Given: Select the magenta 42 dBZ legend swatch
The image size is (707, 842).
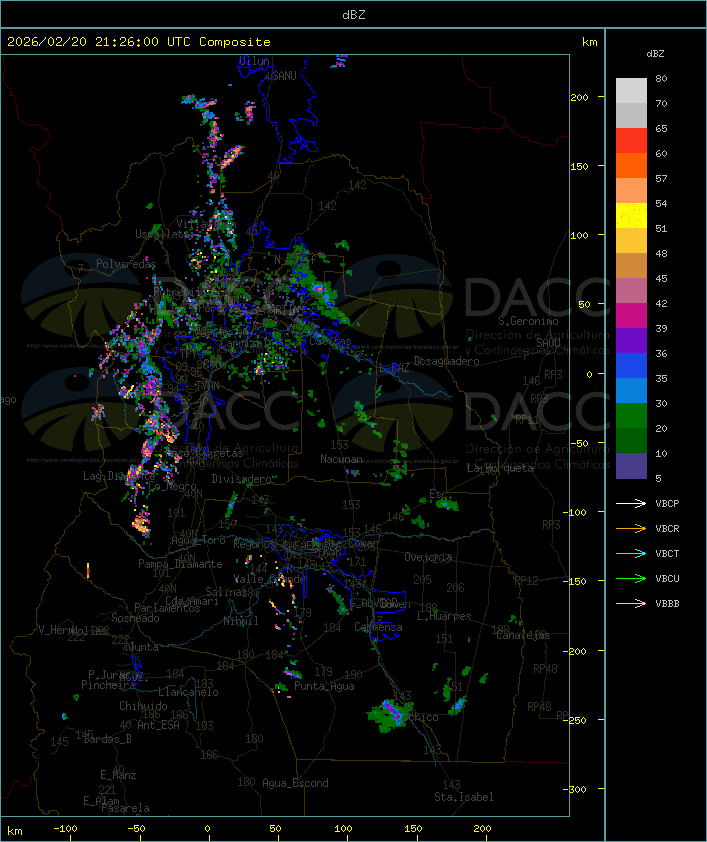Looking at the screenshot, I should click(631, 315).
